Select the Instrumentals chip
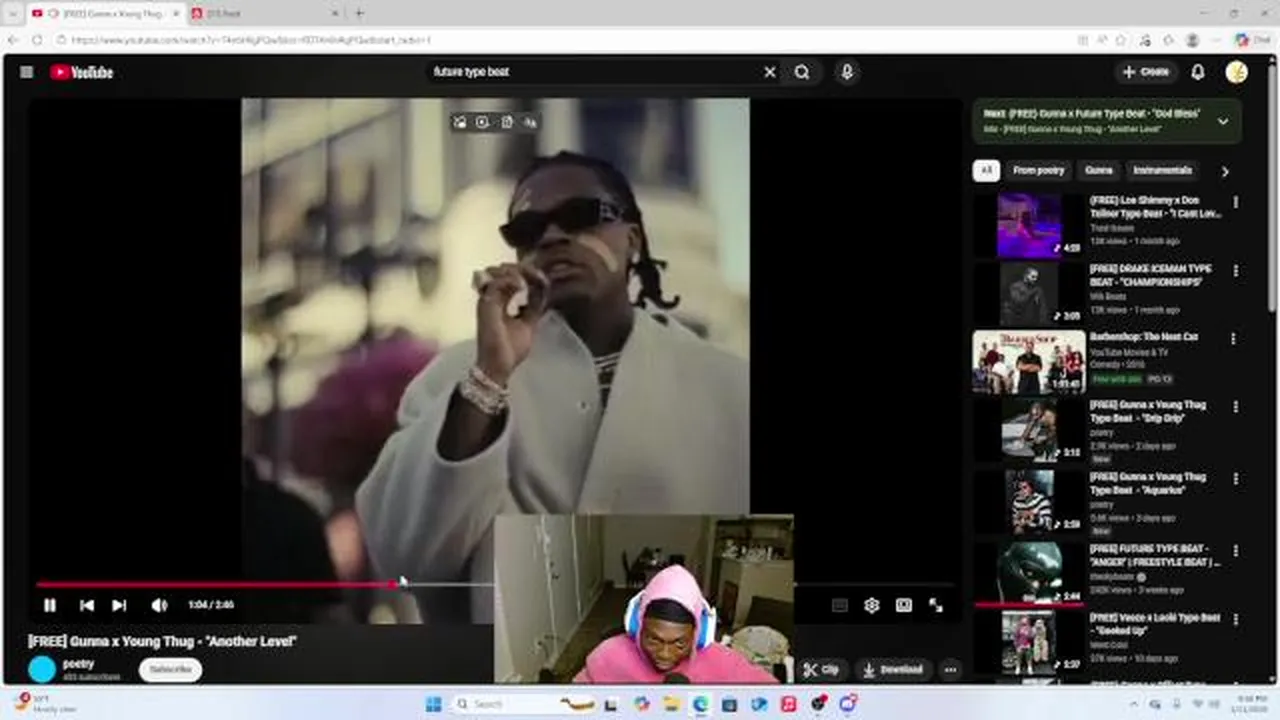The image size is (1280, 720). pos(1162,170)
